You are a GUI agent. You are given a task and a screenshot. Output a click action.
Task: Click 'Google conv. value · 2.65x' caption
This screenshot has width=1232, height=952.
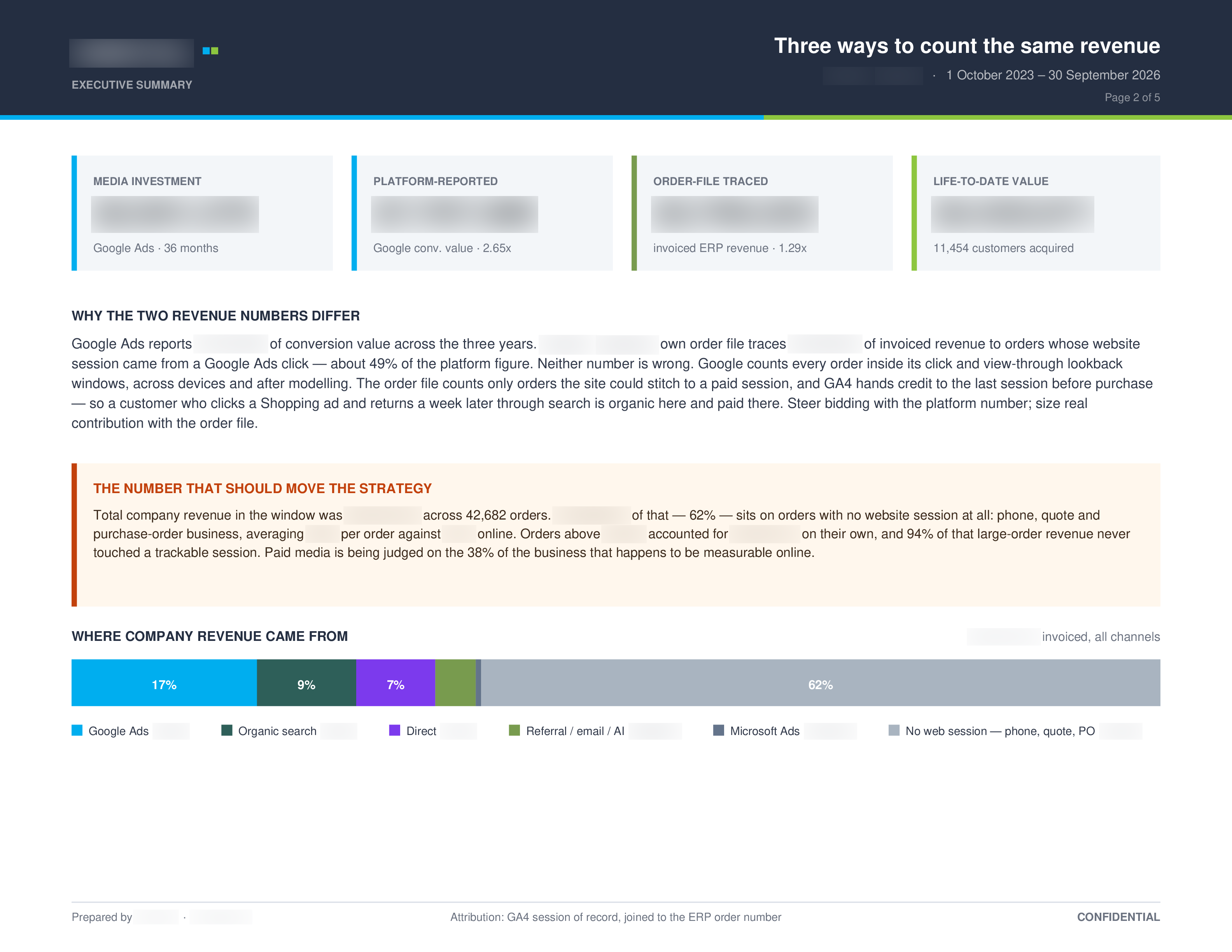click(442, 248)
